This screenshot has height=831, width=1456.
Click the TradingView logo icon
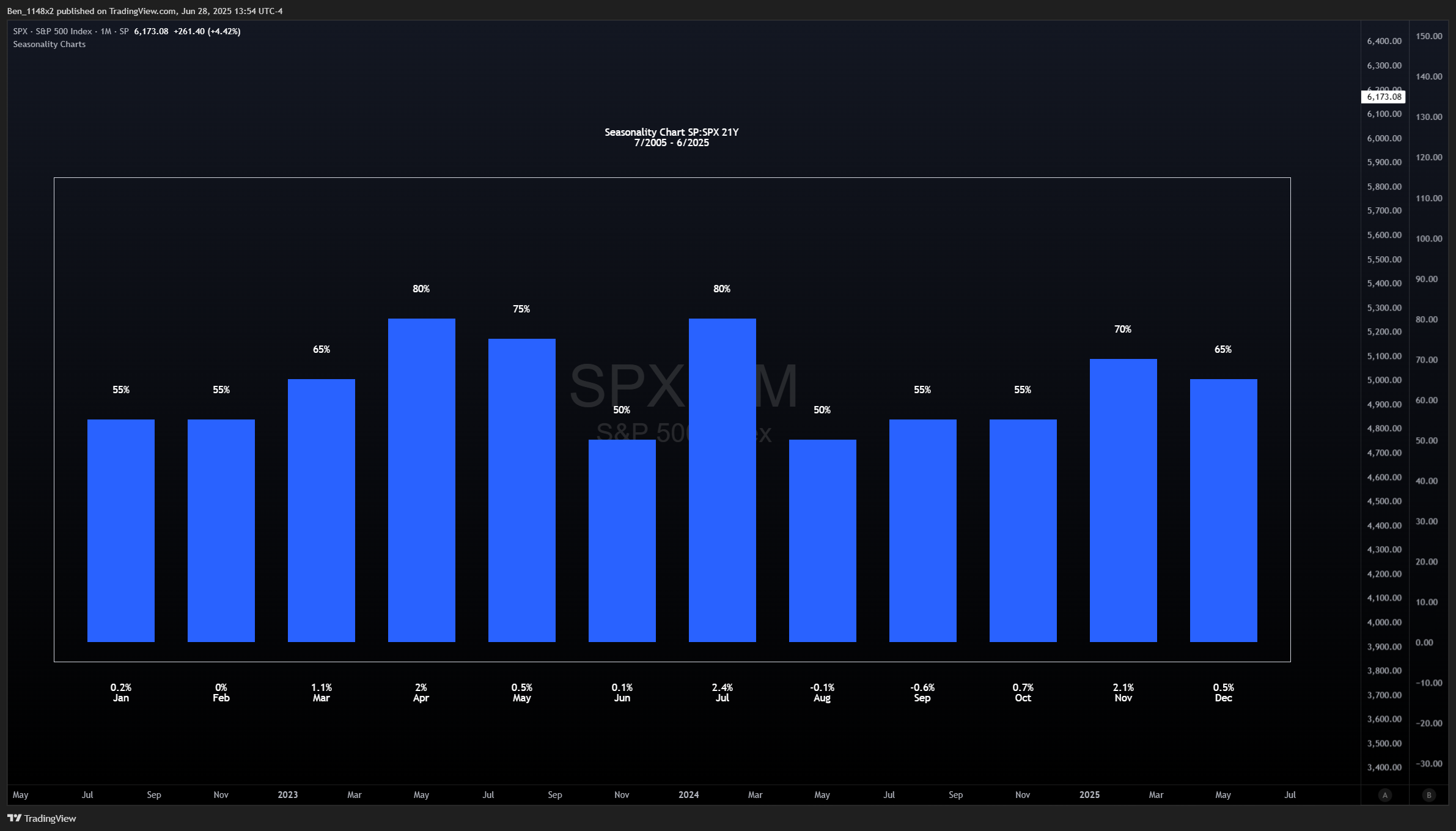tap(15, 818)
